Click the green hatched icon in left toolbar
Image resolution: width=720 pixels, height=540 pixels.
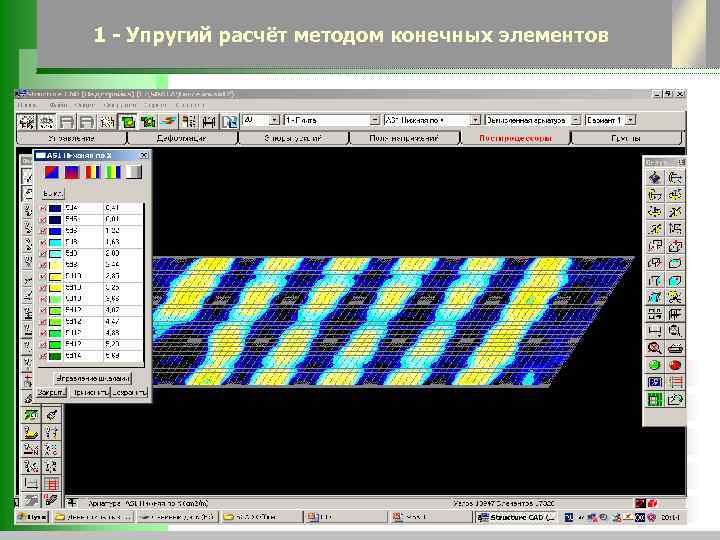pyautogui.click(x=31, y=415)
